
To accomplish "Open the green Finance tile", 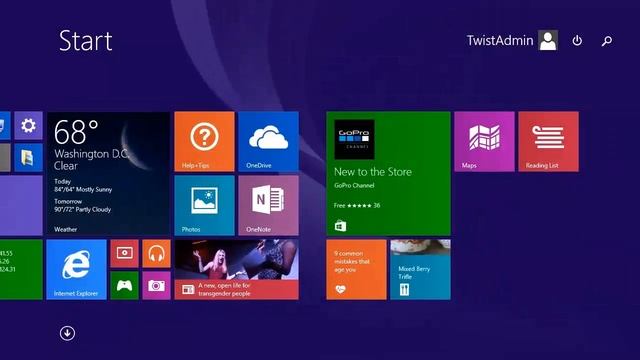I will 21,270.
